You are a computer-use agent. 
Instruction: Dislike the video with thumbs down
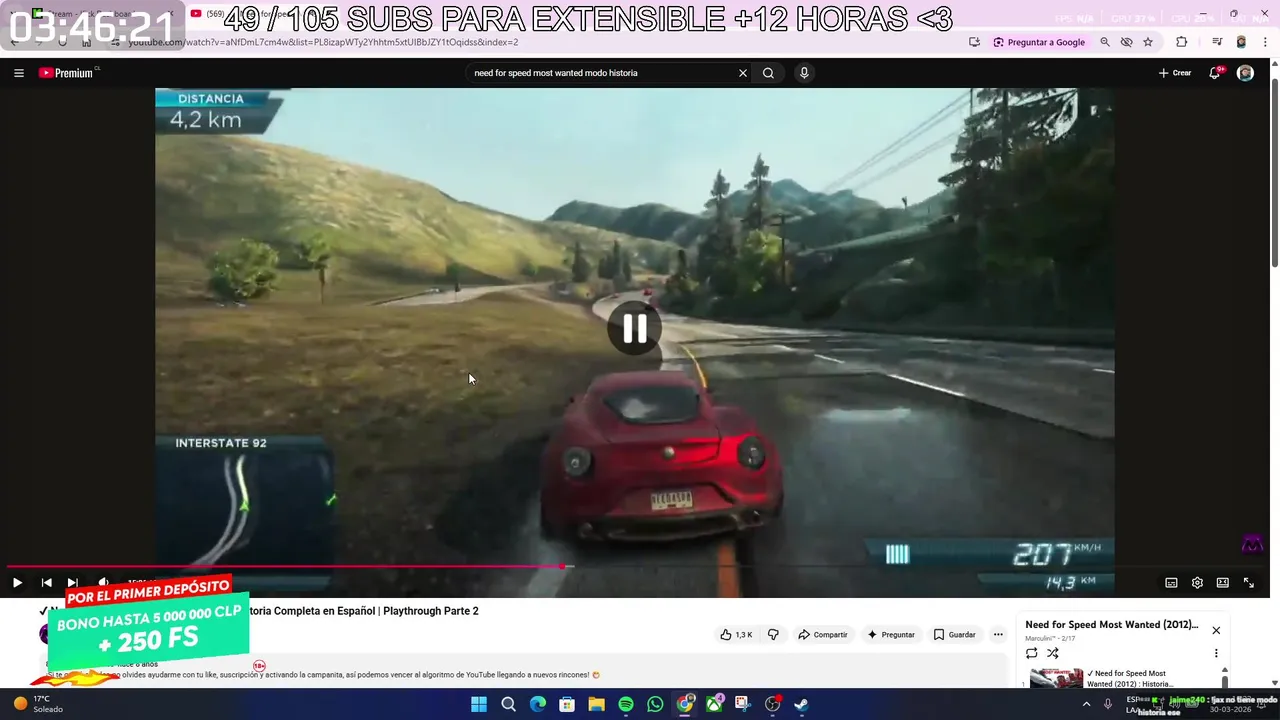[773, 635]
